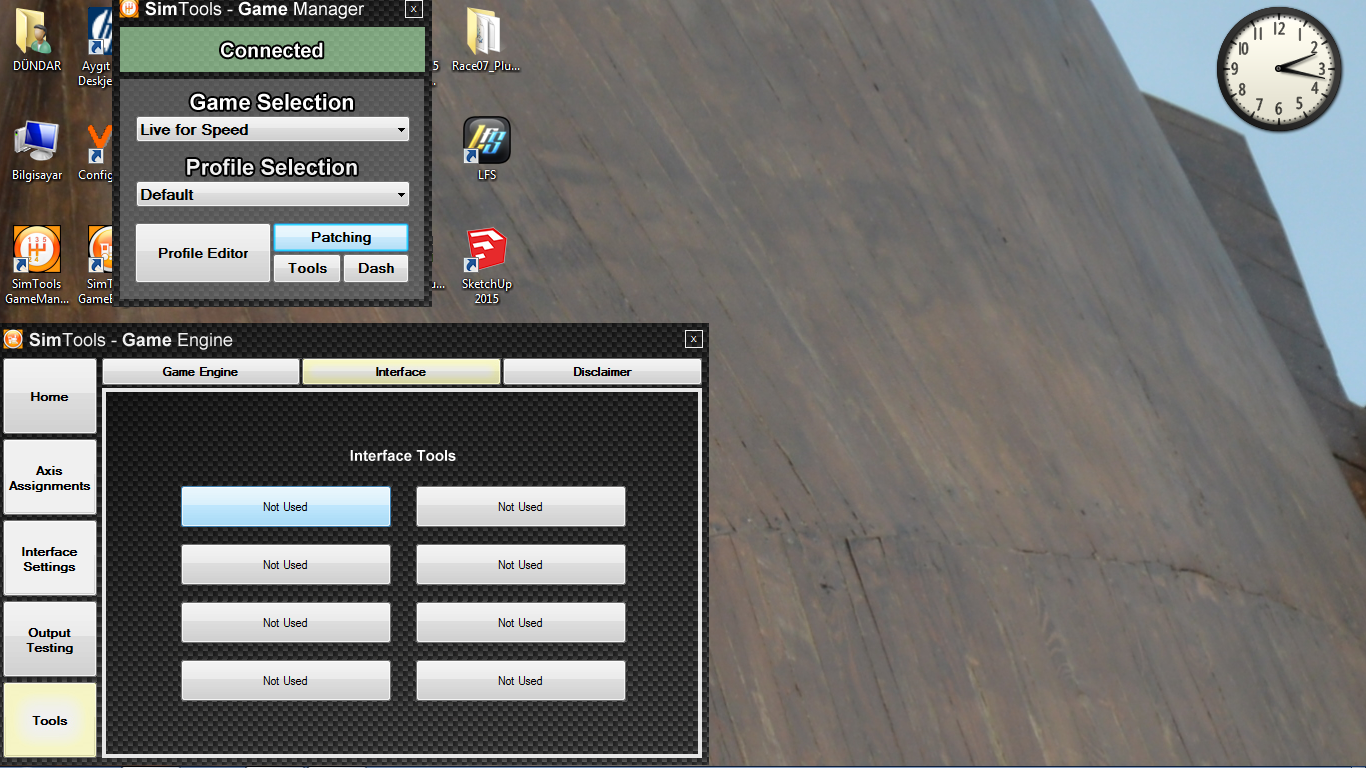
Task: Select the SimTools GameManager desktop shortcut
Action: click(x=37, y=265)
